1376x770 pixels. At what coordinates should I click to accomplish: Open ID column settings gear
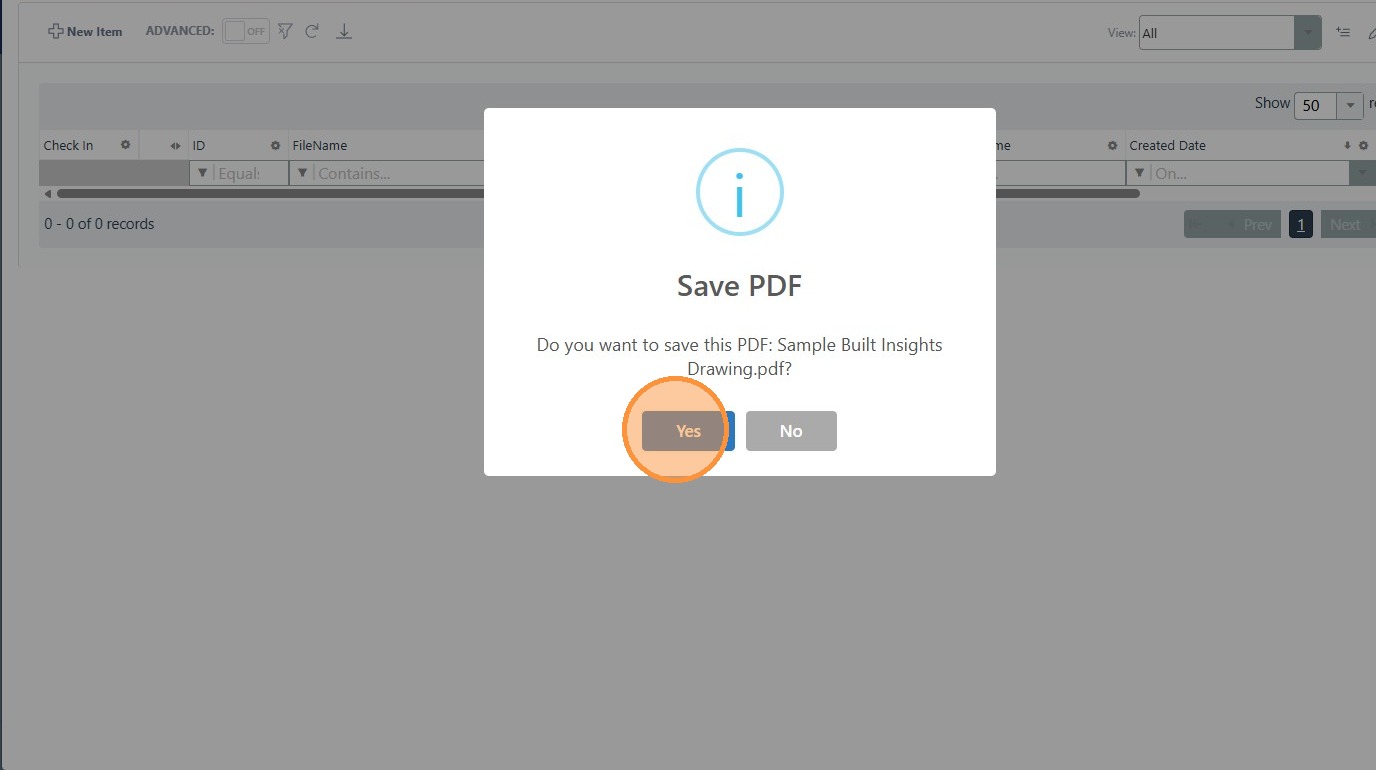pyautogui.click(x=275, y=145)
